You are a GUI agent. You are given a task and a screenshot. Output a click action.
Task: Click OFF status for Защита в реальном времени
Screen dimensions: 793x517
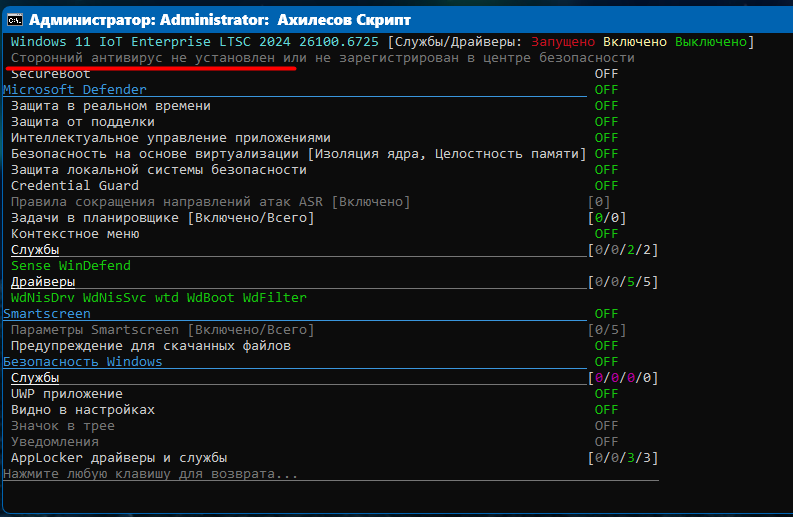click(606, 106)
